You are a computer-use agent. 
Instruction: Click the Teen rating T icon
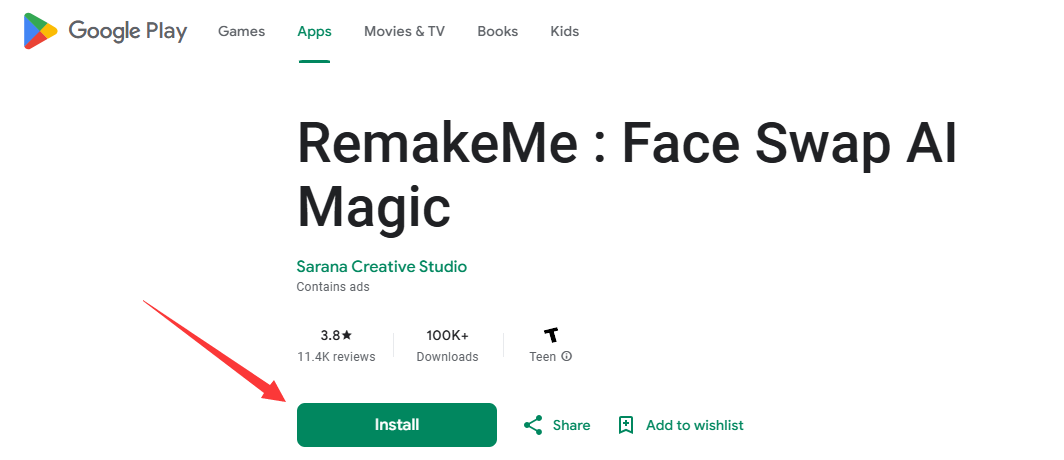click(x=551, y=335)
